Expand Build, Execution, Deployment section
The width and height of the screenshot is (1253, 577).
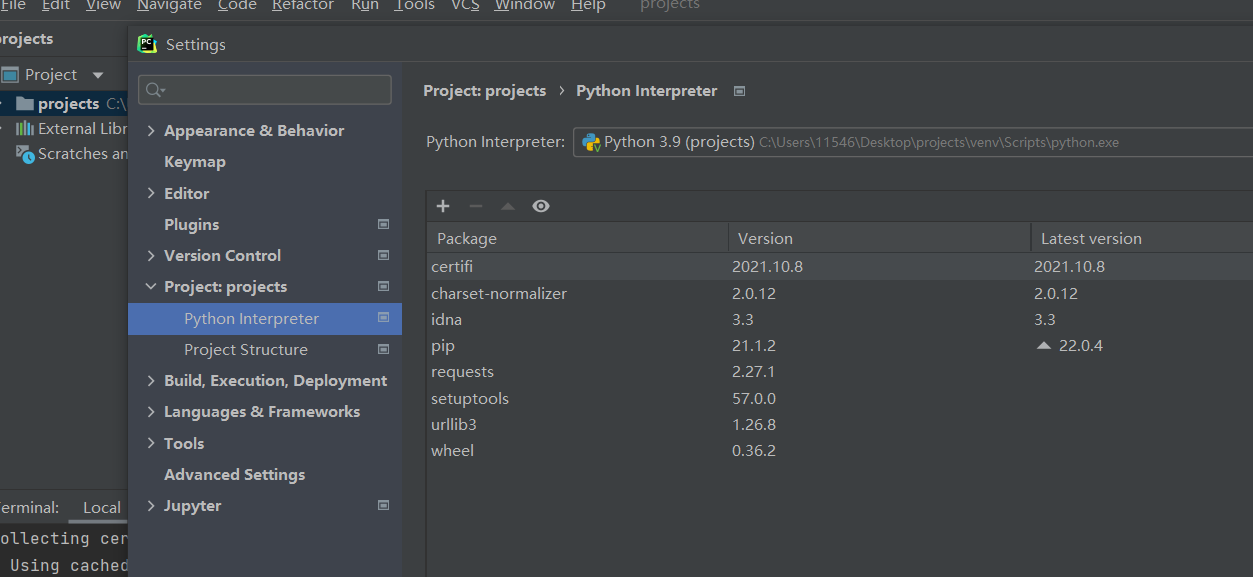coord(151,381)
